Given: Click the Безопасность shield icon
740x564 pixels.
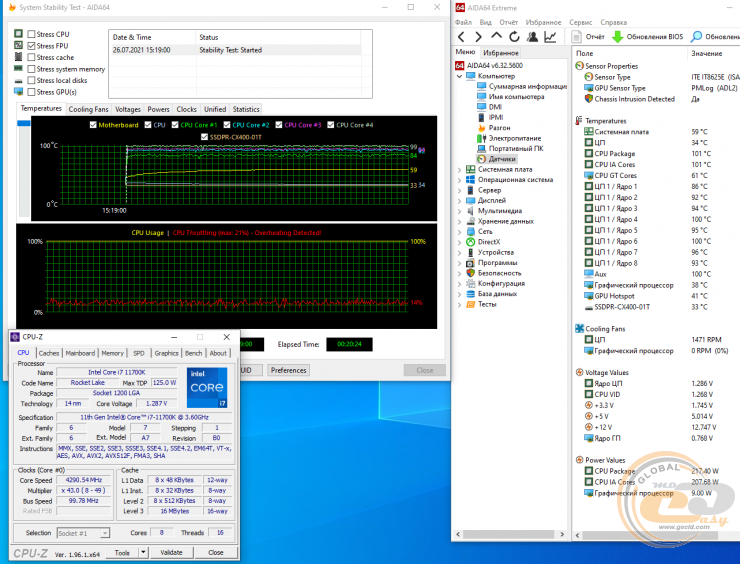Looking at the screenshot, I should pos(471,273).
